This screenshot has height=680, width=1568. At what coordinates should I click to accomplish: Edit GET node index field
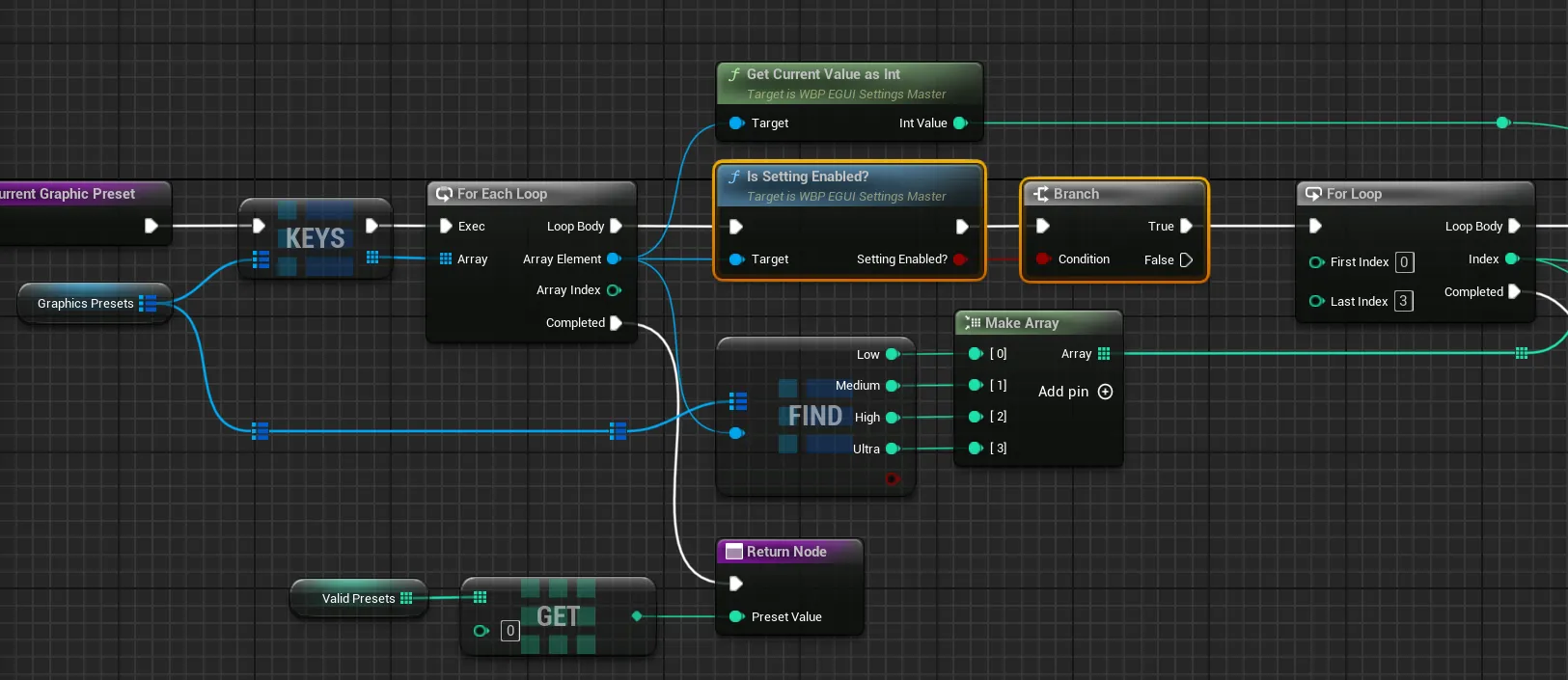[x=510, y=631]
